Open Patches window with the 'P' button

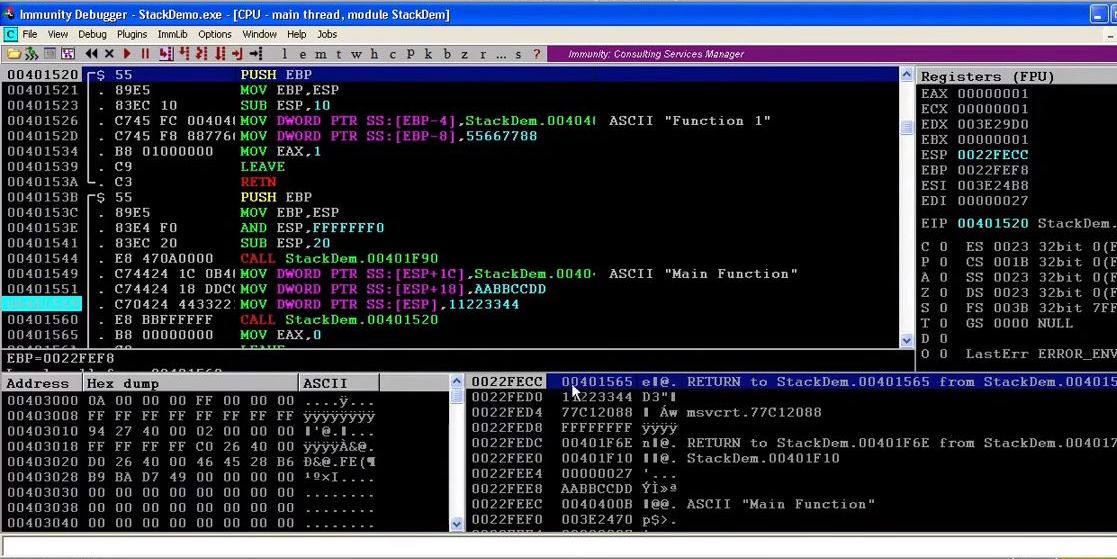coord(410,53)
